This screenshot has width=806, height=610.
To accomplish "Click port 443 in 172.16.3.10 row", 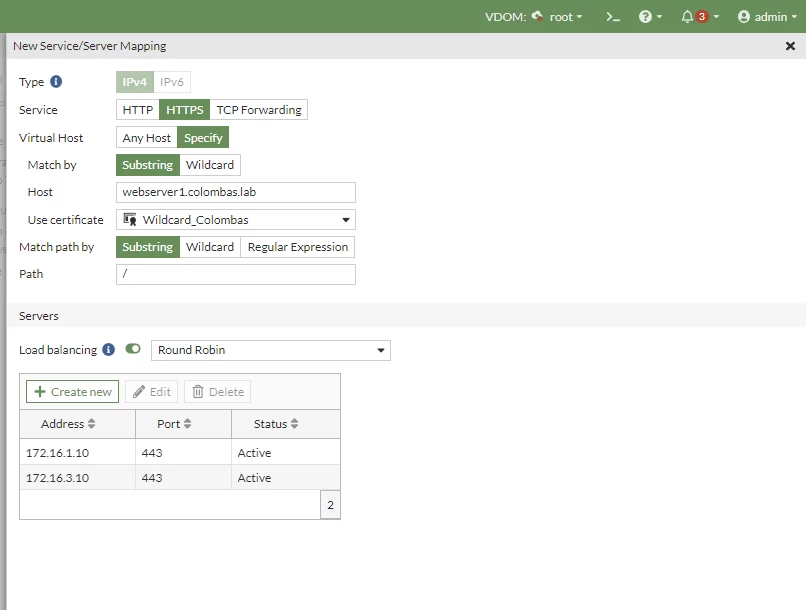I will coord(152,477).
